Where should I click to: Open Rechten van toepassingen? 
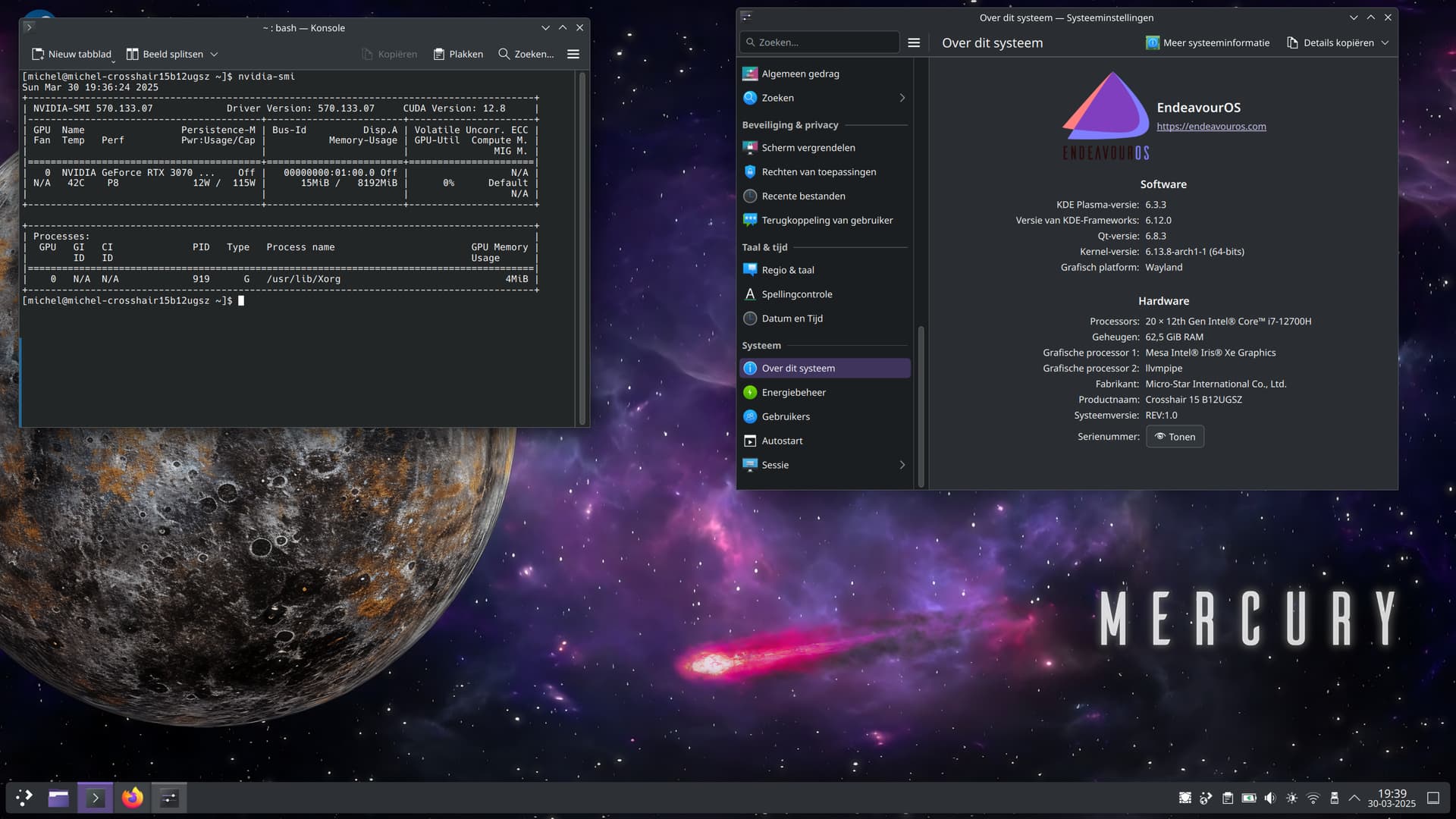tap(825, 171)
